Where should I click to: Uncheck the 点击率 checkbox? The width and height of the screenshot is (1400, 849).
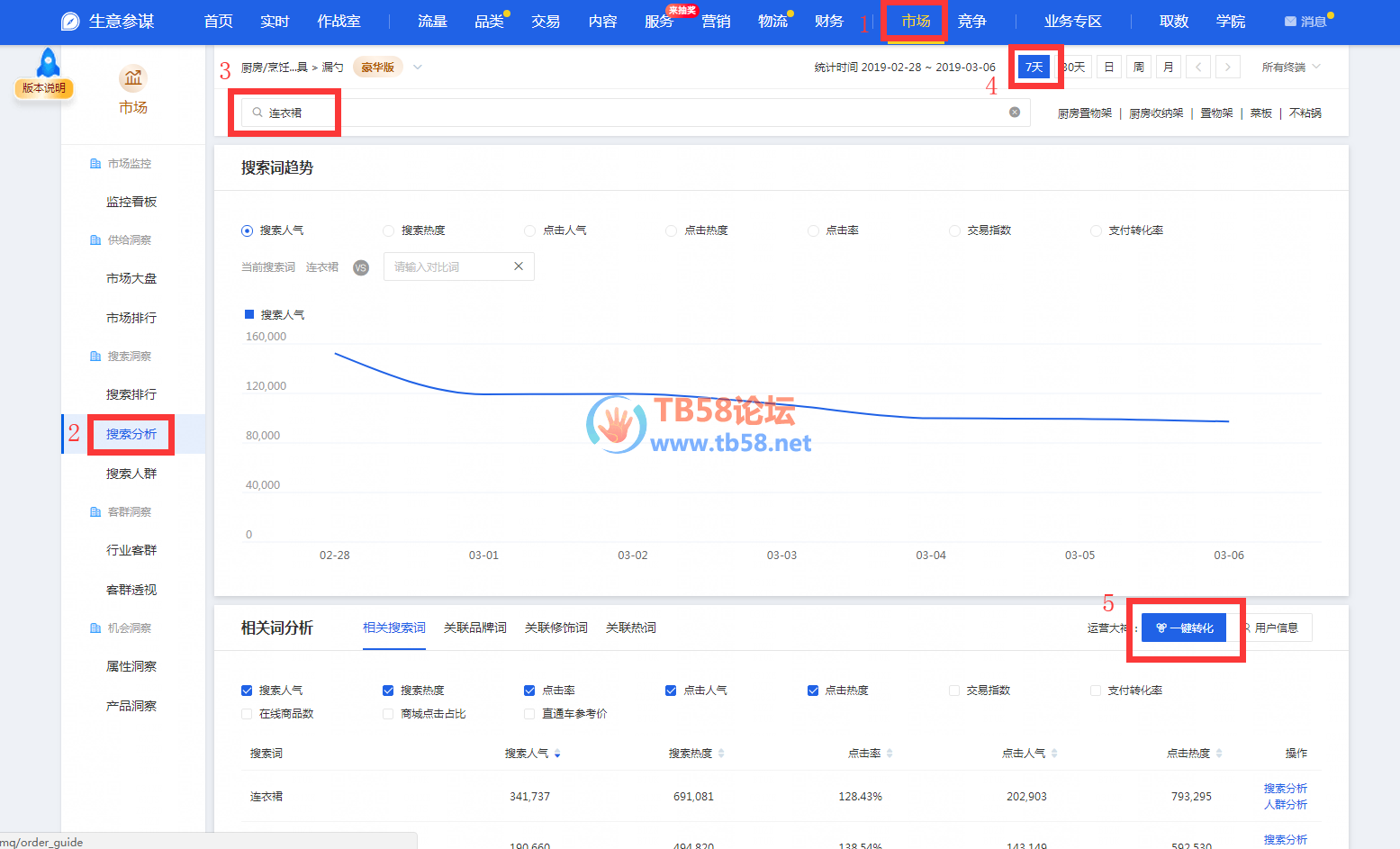tap(529, 691)
